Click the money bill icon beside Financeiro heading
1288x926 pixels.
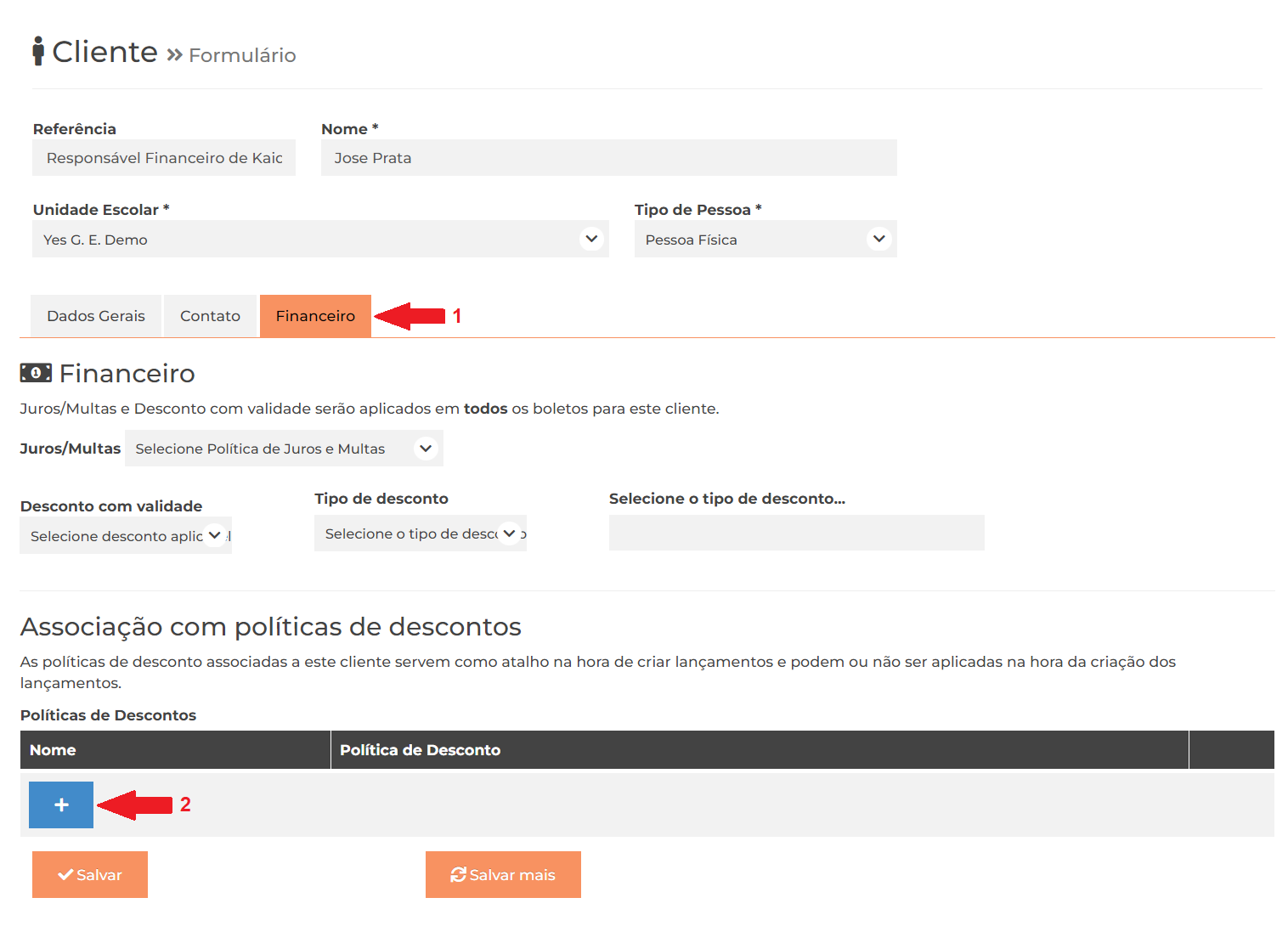click(x=36, y=373)
